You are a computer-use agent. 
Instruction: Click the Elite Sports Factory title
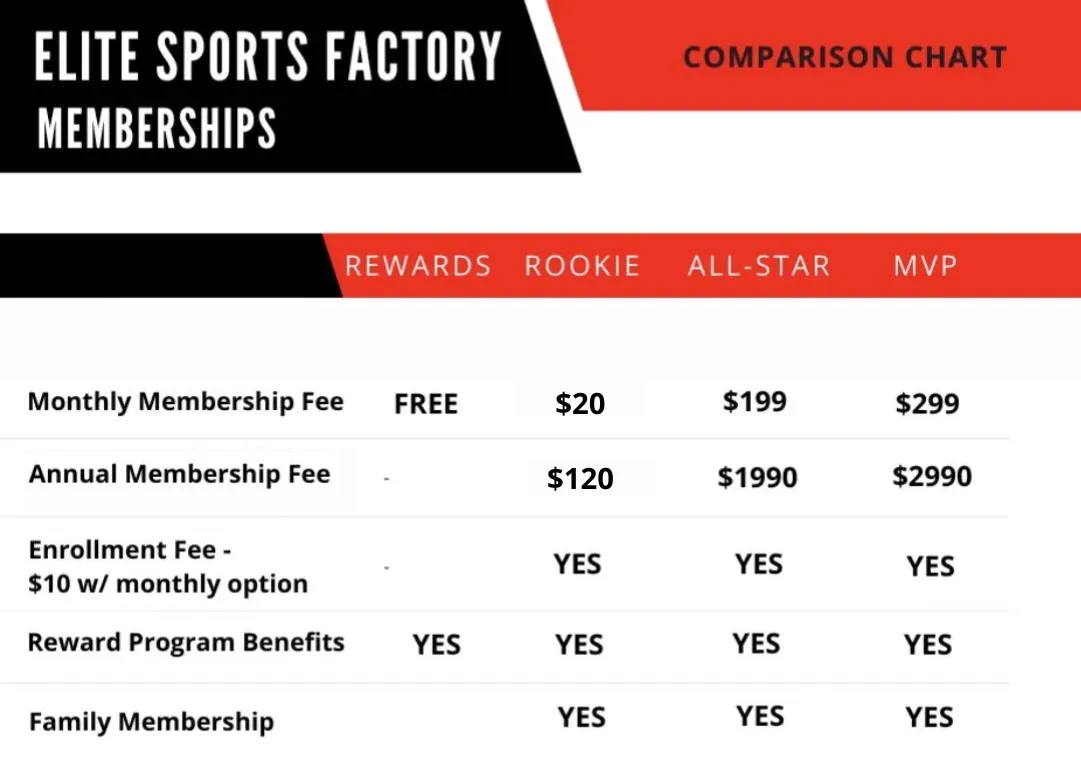pyautogui.click(x=268, y=57)
